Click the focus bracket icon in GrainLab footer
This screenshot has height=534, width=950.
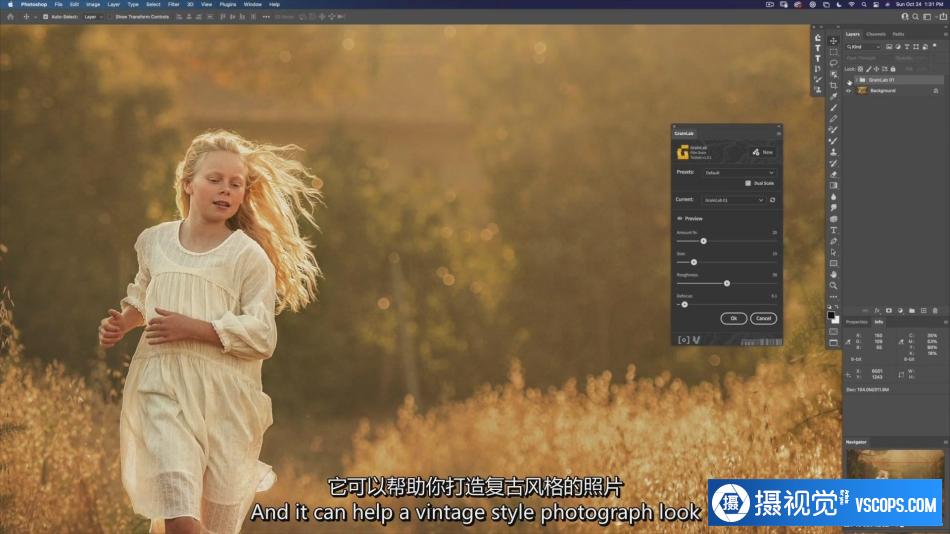pos(683,340)
